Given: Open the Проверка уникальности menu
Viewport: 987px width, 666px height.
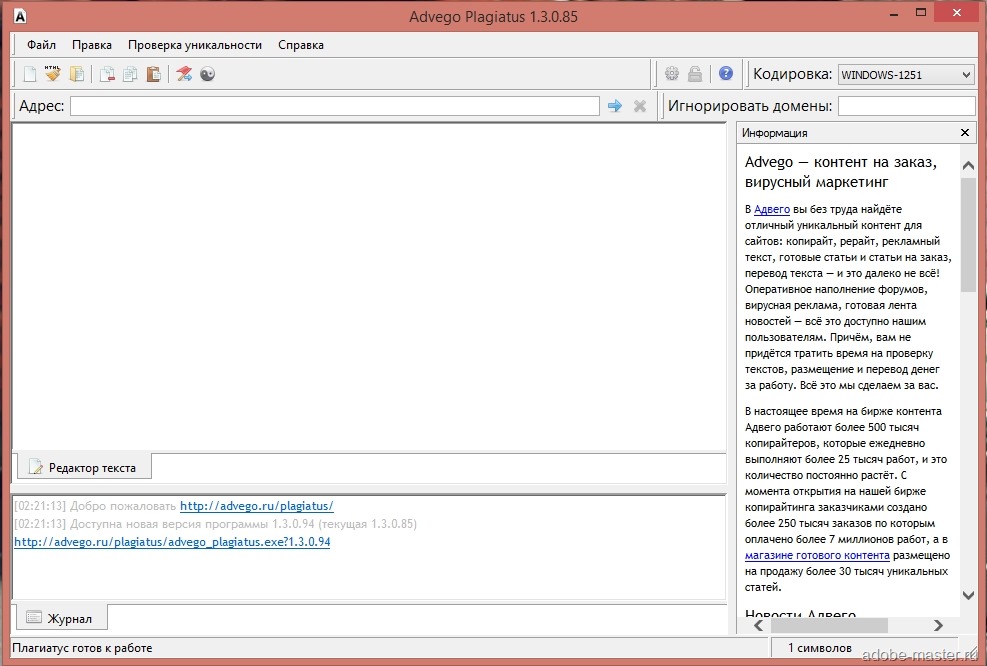Looking at the screenshot, I should pos(195,45).
